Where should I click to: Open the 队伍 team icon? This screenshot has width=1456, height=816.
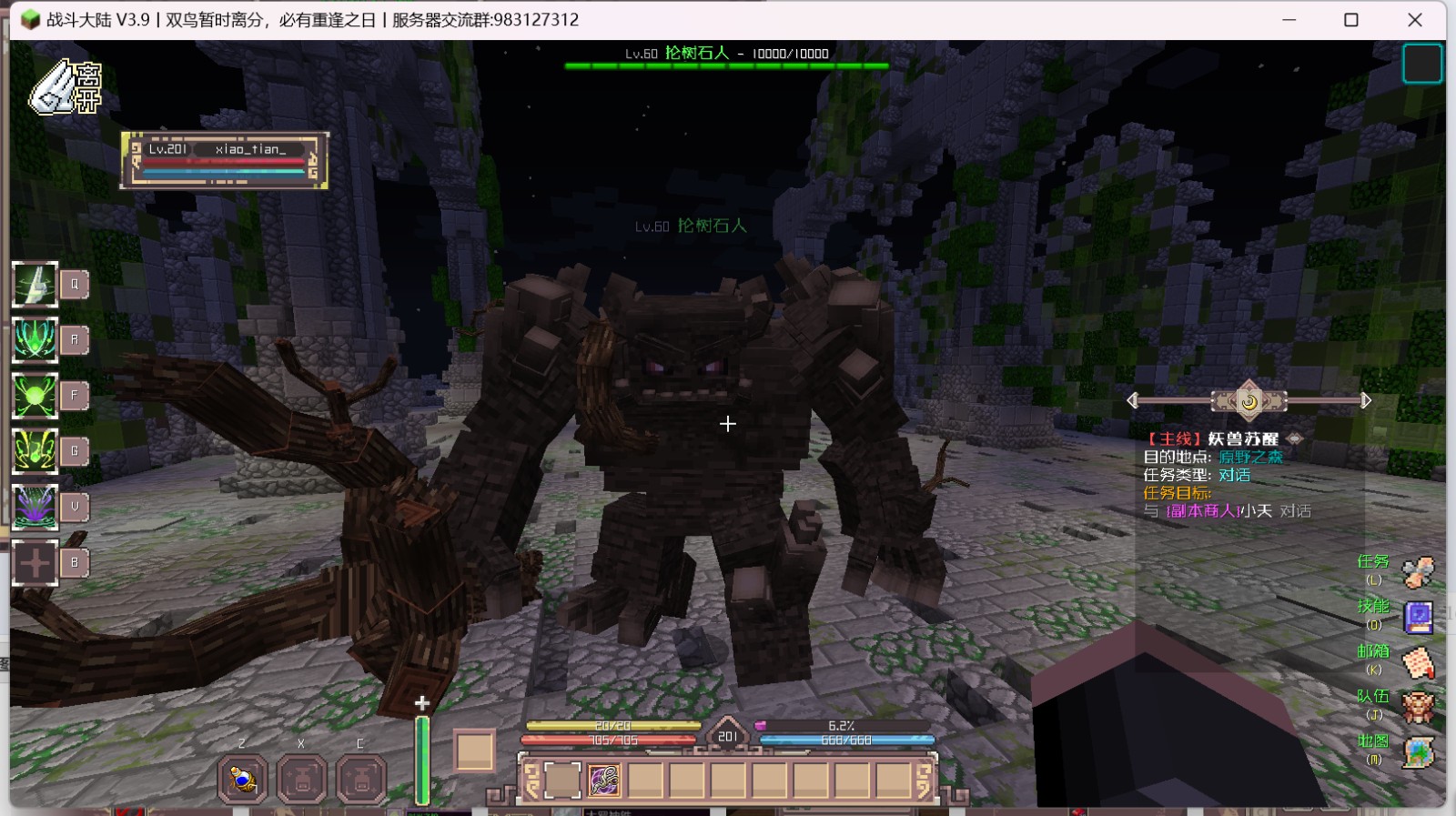pyautogui.click(x=1417, y=707)
